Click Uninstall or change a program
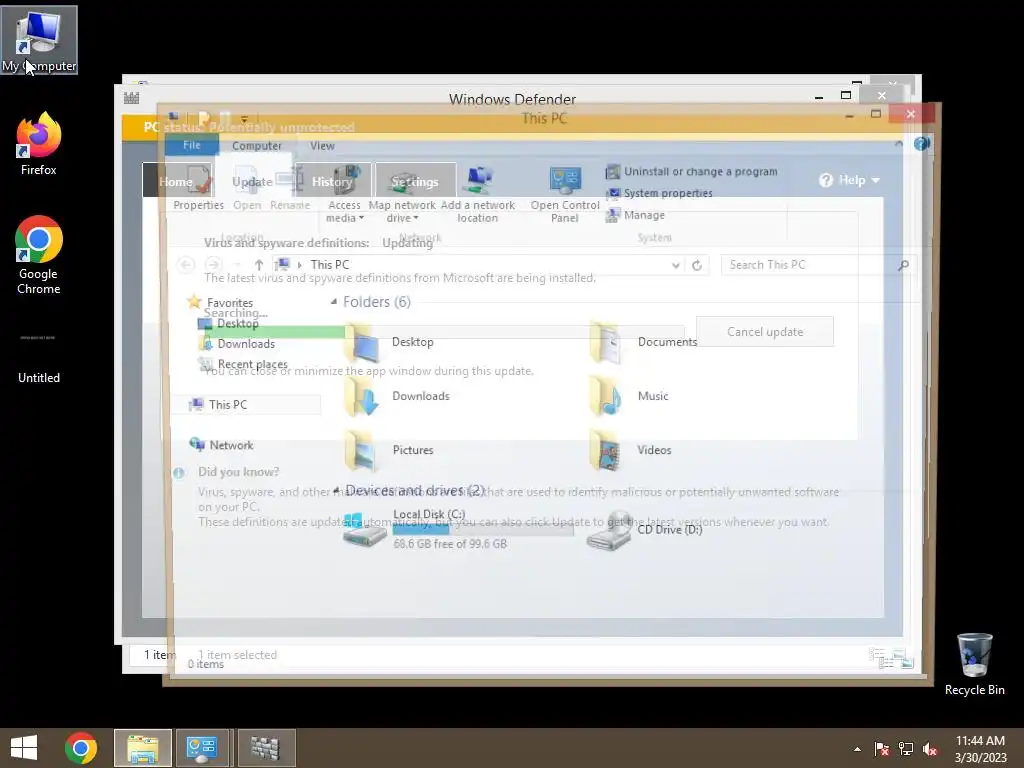1024x768 pixels. [x=692, y=171]
